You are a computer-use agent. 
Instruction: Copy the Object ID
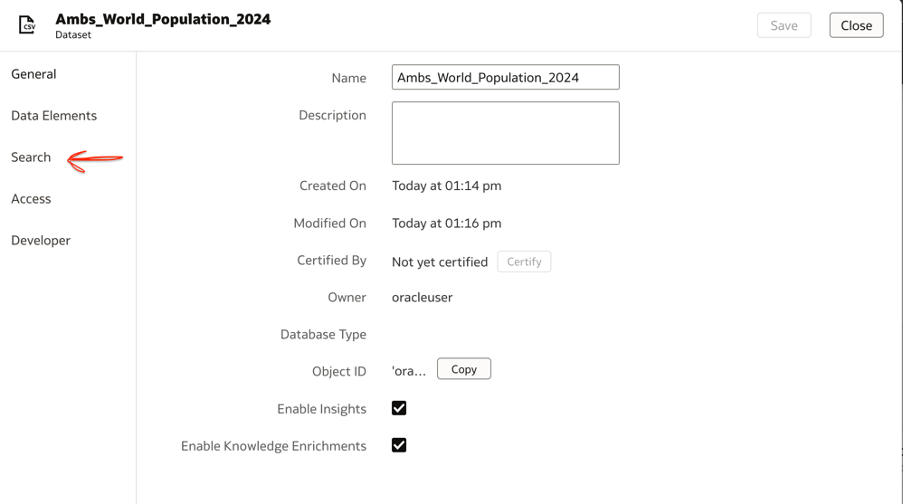pos(464,369)
